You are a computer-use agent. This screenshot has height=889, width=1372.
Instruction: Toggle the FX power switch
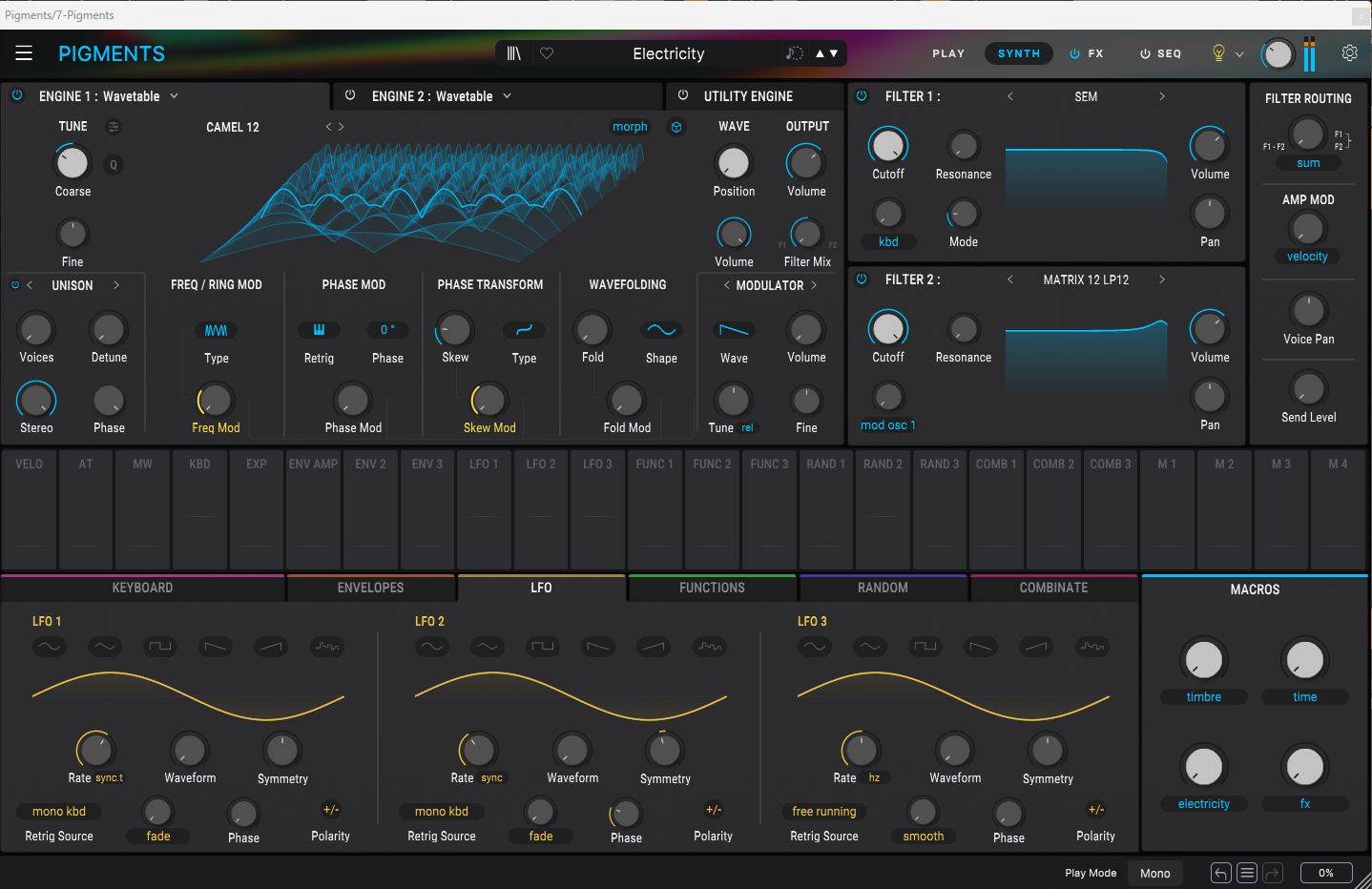click(x=1074, y=54)
